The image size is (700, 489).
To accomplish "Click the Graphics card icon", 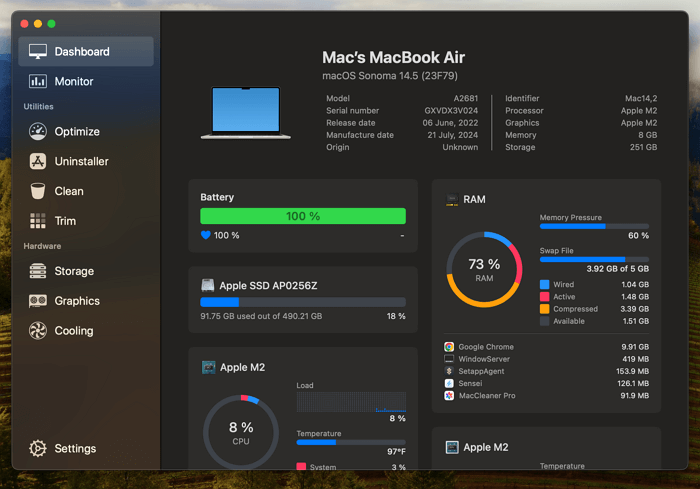I will [38, 301].
